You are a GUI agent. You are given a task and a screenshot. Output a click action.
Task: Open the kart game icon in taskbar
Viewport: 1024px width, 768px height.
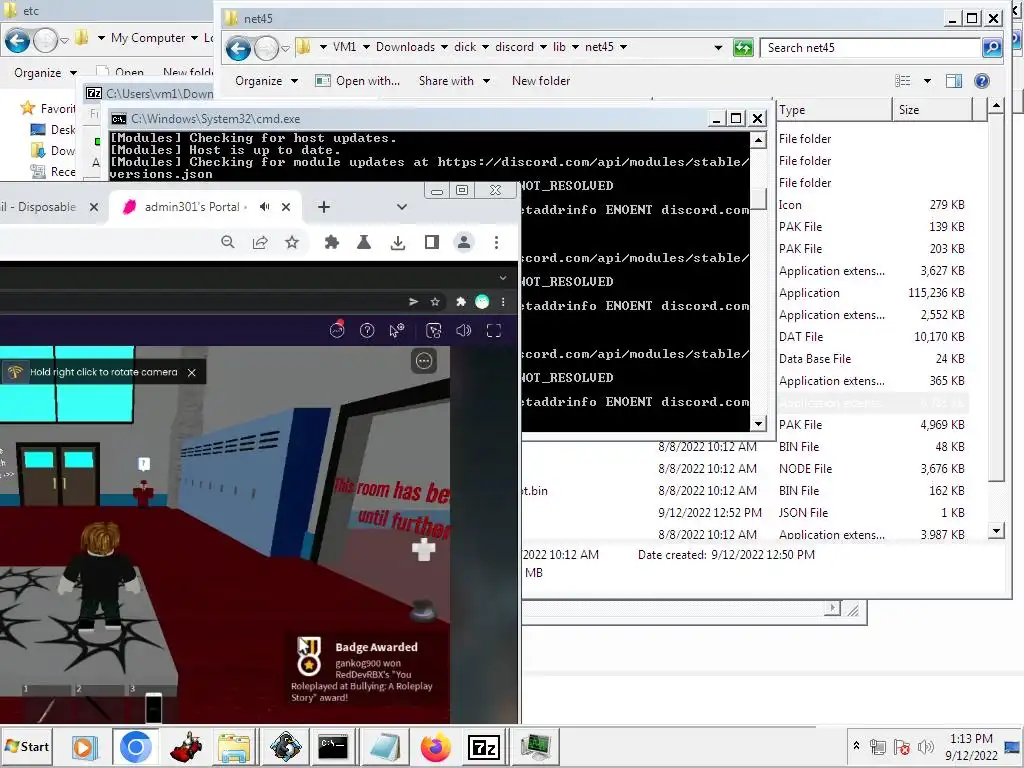click(186, 747)
